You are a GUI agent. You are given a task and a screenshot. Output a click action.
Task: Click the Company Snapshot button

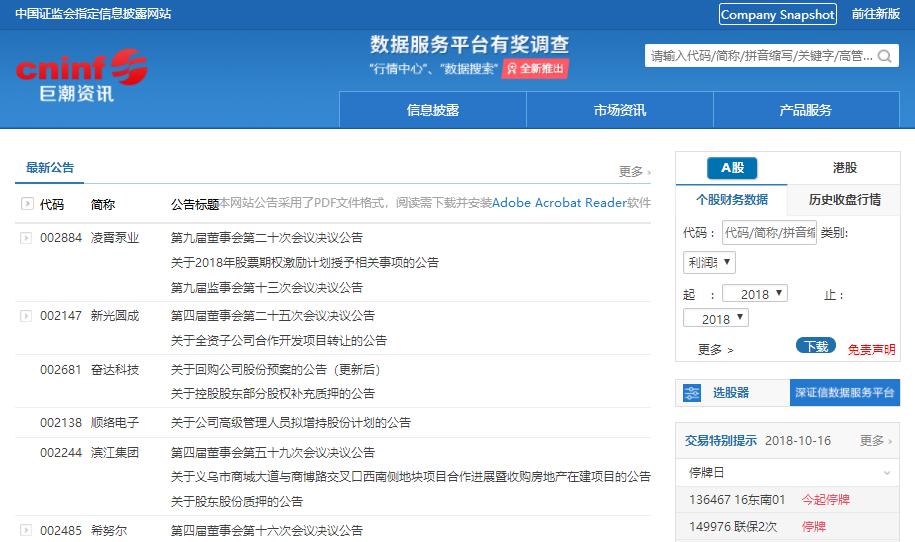pyautogui.click(x=777, y=14)
